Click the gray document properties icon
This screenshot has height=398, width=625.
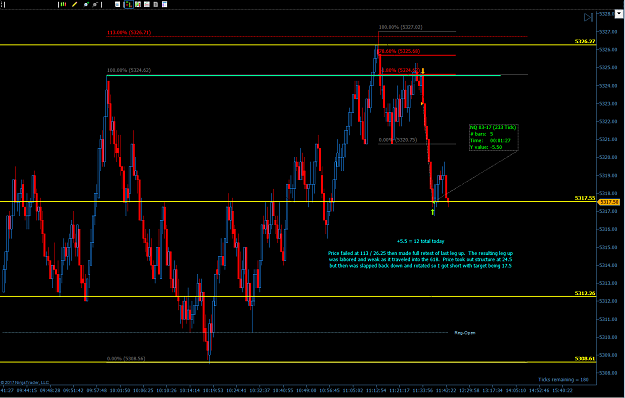156,4
